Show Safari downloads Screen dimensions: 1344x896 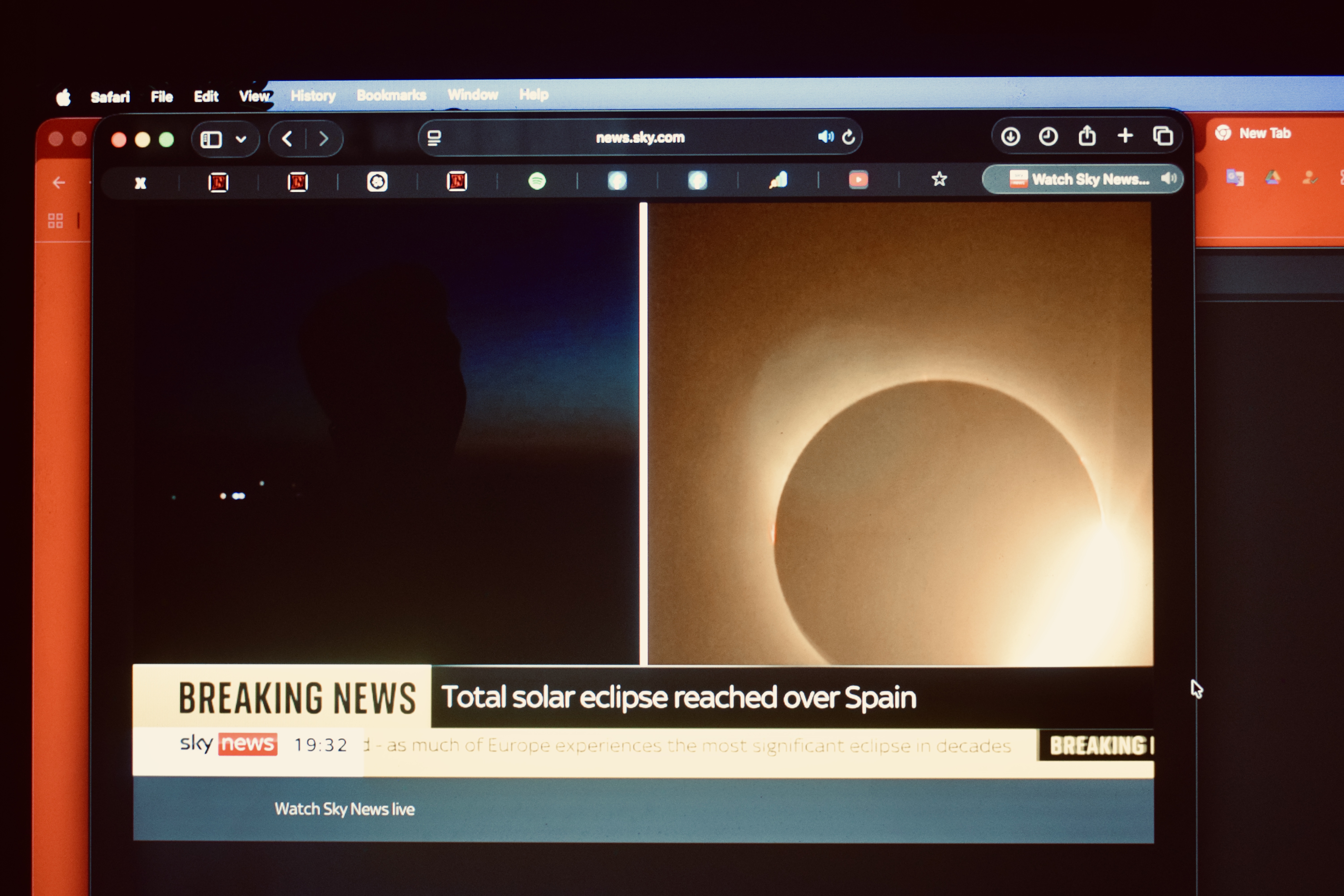(1010, 137)
